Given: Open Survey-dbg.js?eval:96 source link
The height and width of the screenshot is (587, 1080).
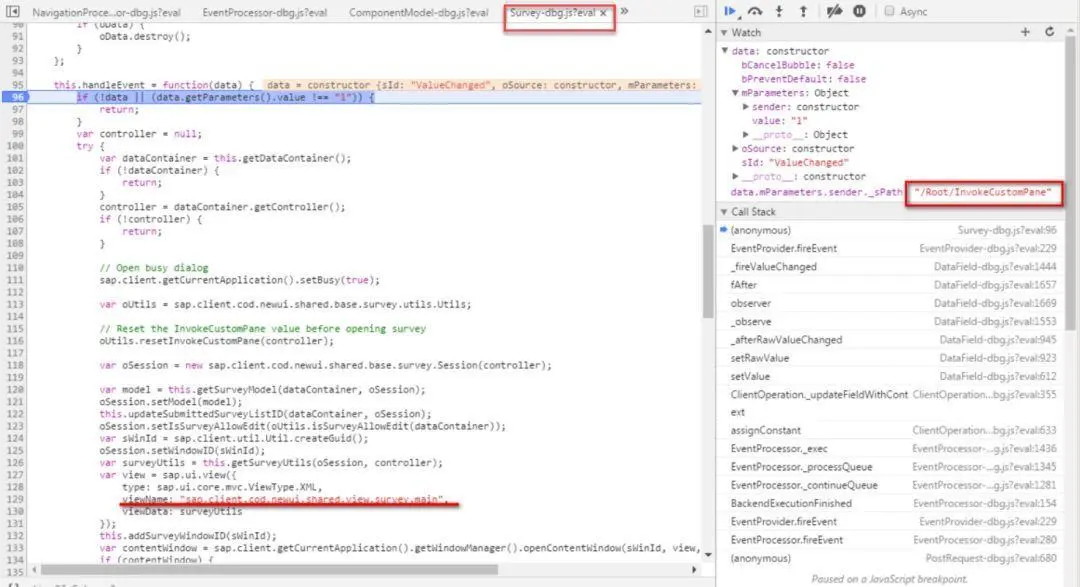Looking at the screenshot, I should pos(1006,230).
